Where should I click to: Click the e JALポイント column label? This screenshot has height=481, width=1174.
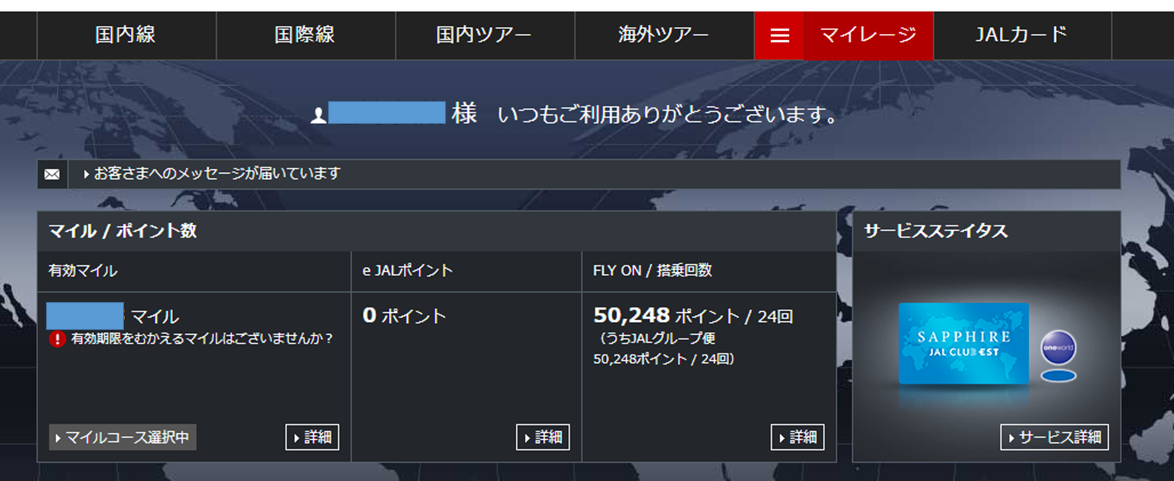[x=408, y=271]
